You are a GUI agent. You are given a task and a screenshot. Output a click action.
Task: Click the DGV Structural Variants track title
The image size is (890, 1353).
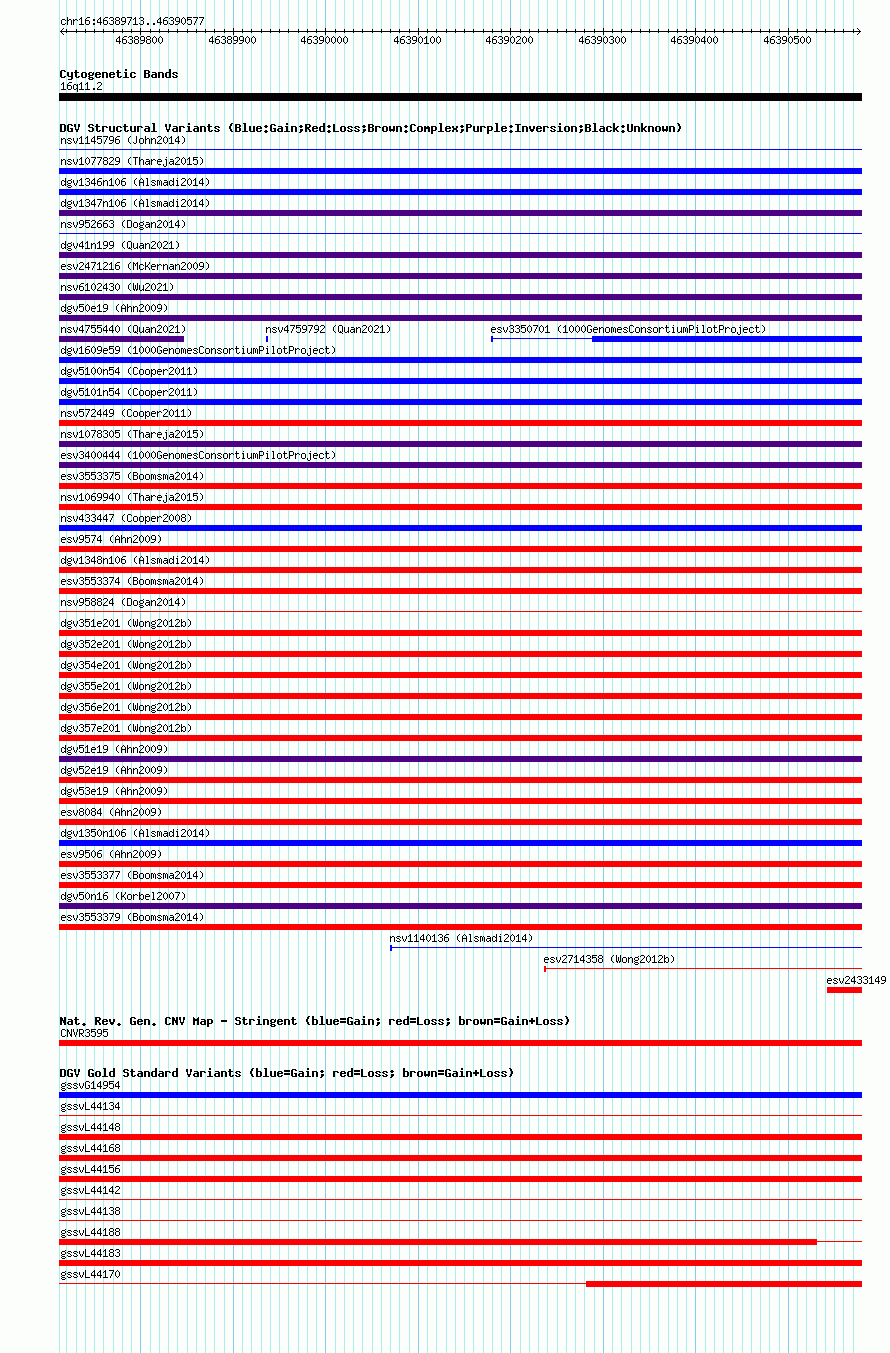371,128
